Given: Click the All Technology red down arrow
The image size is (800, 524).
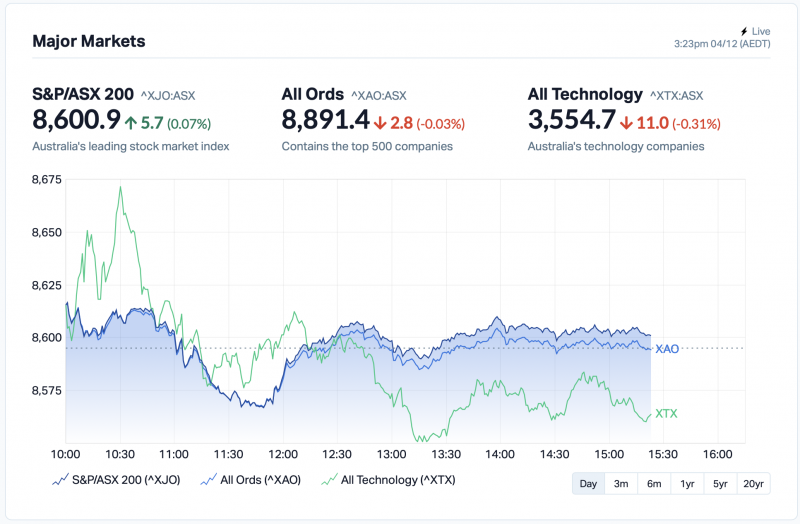Looking at the screenshot, I should tap(626, 123).
